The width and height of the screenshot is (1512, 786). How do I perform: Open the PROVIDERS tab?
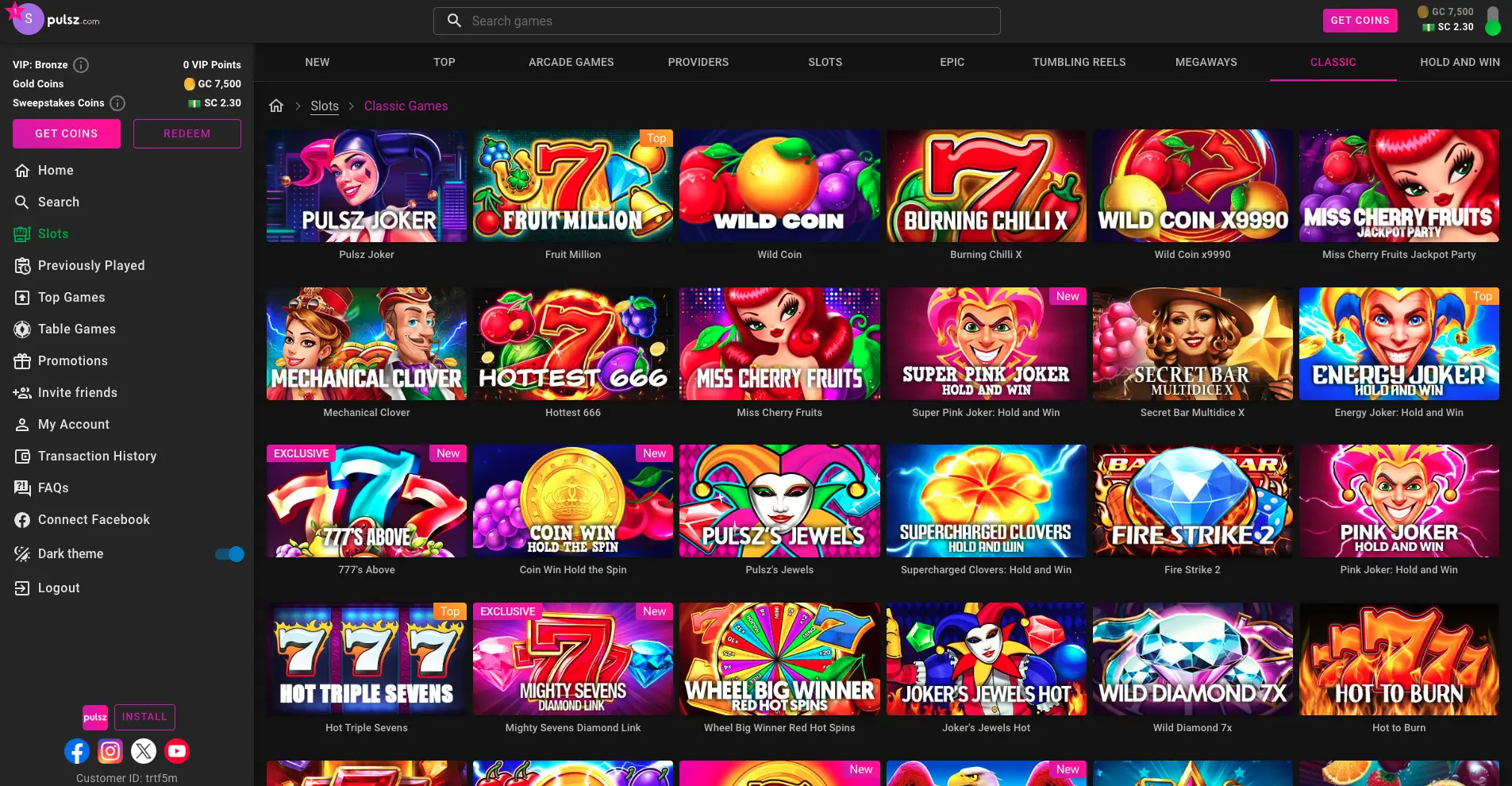698,62
